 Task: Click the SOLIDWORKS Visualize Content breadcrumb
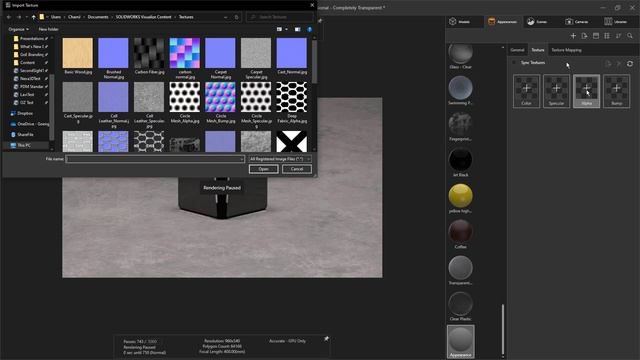point(143,17)
